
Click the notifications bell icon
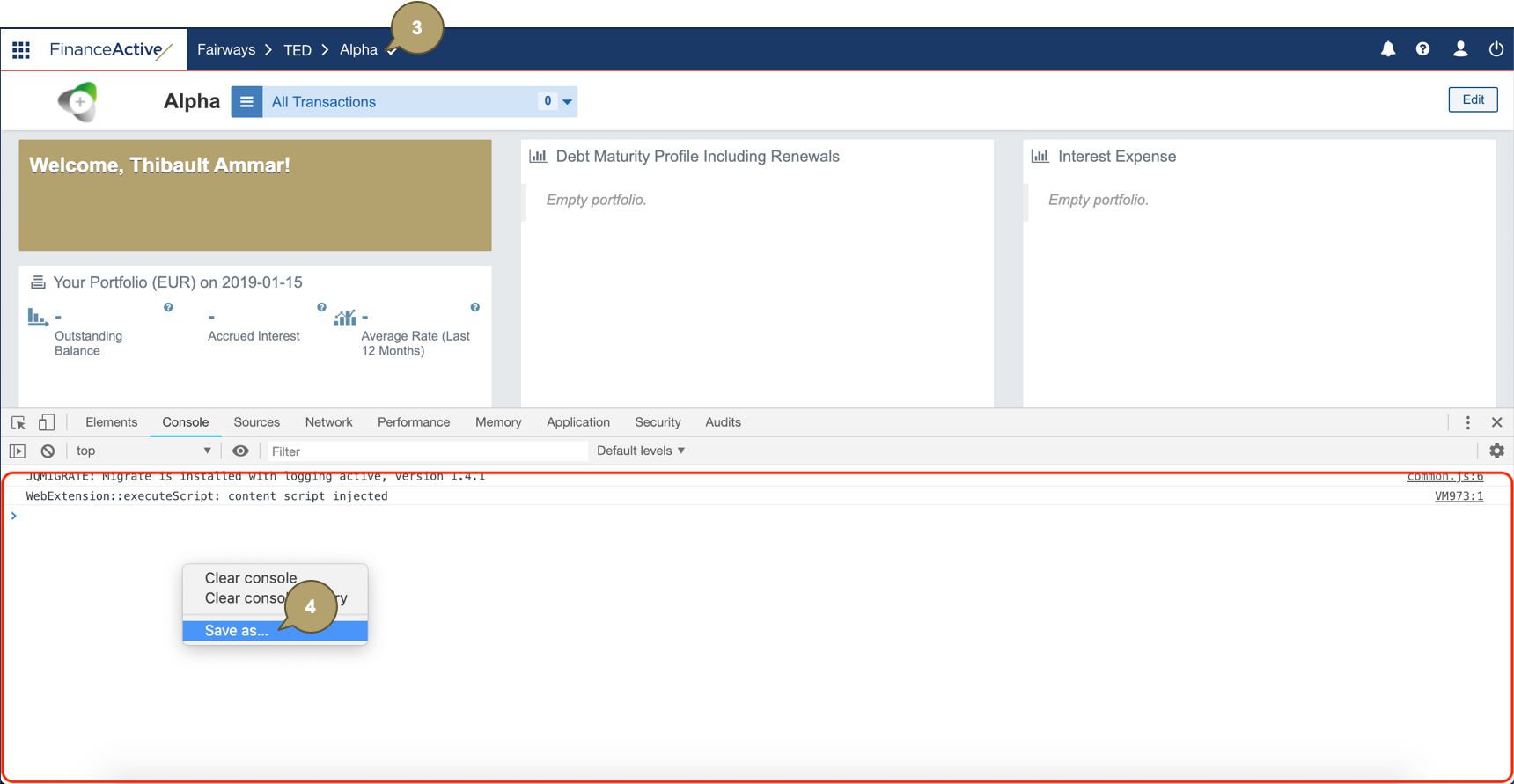click(x=1388, y=49)
